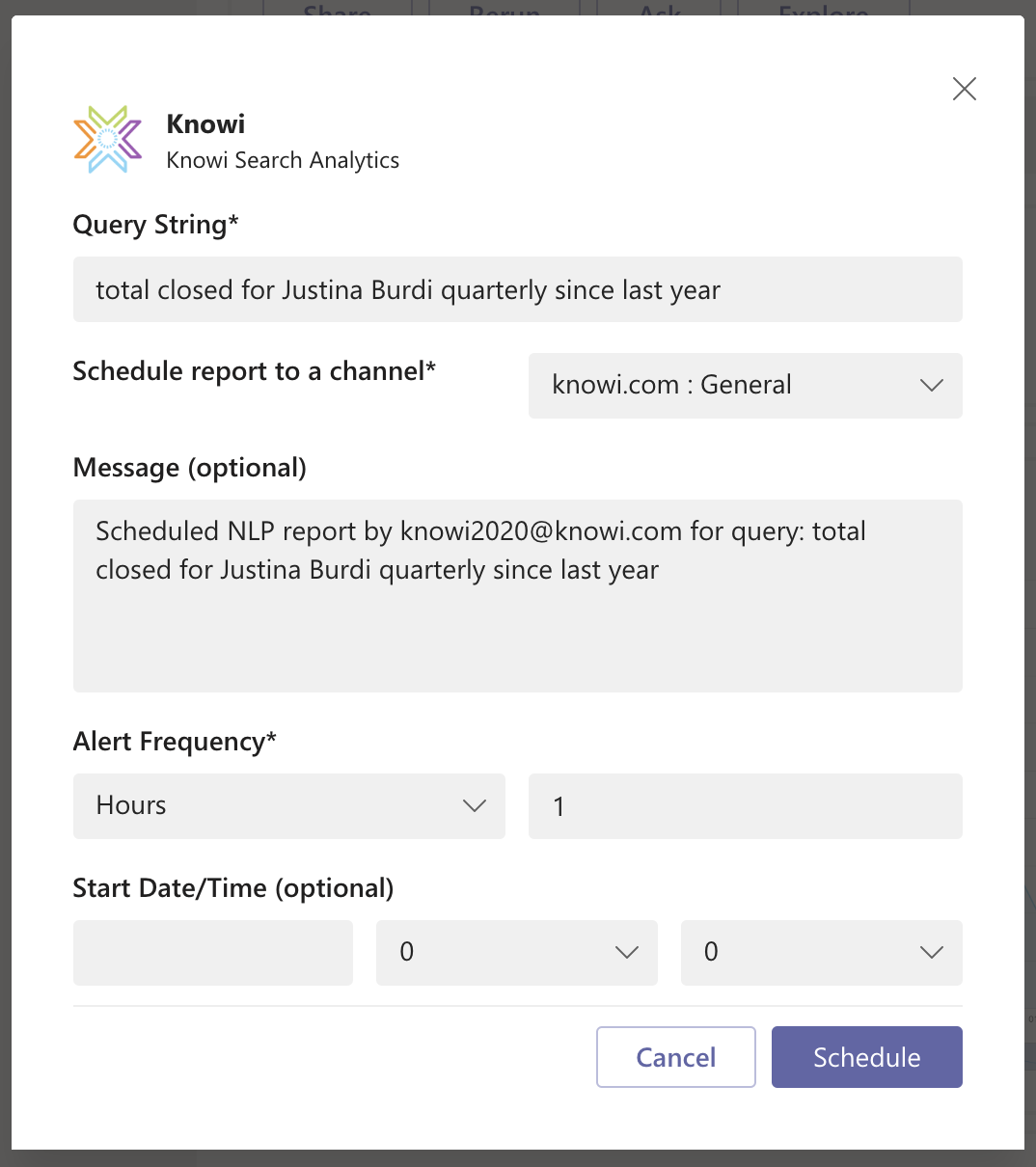Click the Schedule report to a channel label
The image size is (1036, 1167).
[x=254, y=371]
